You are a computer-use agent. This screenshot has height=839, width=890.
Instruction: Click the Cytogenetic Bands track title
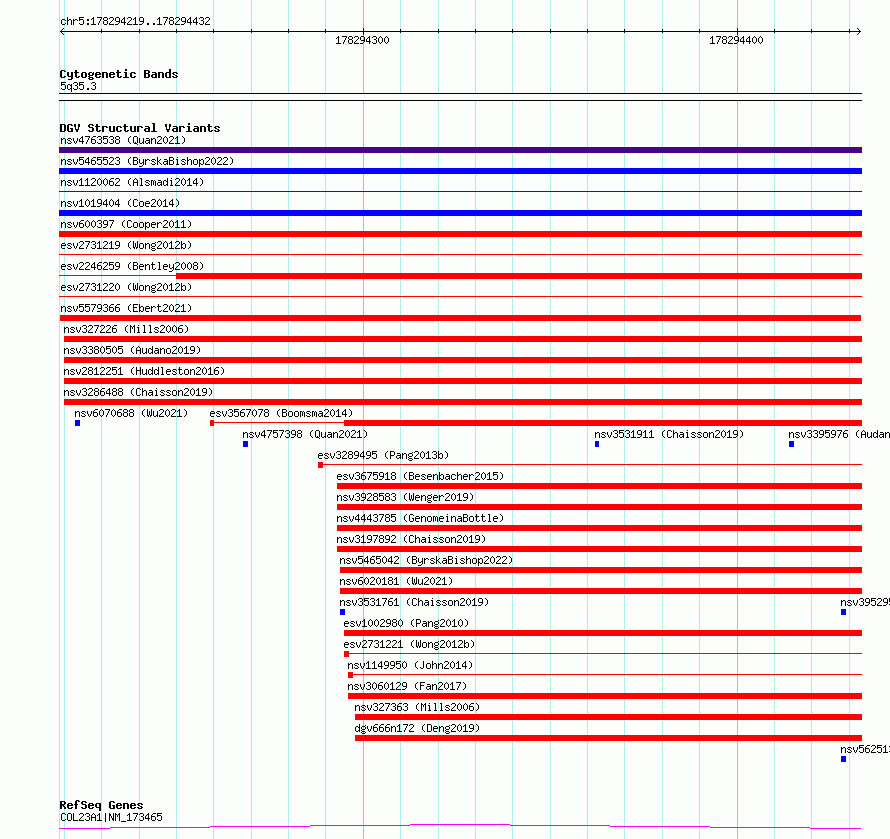119,74
